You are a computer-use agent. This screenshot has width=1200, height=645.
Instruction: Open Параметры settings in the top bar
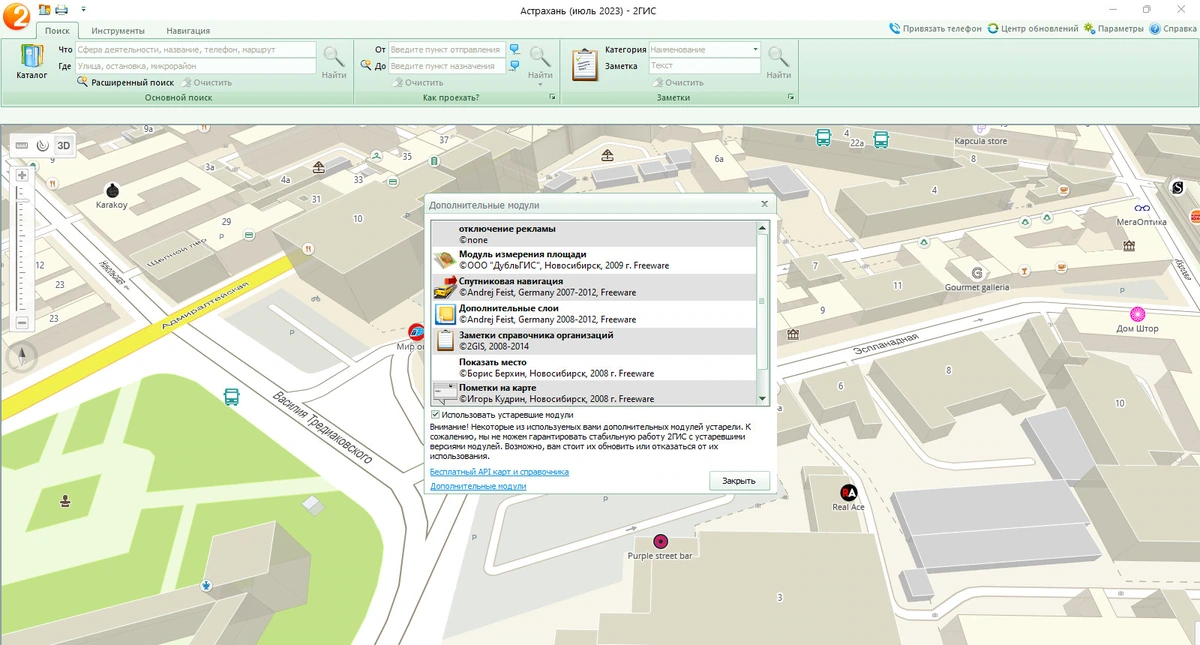[x=1113, y=29]
